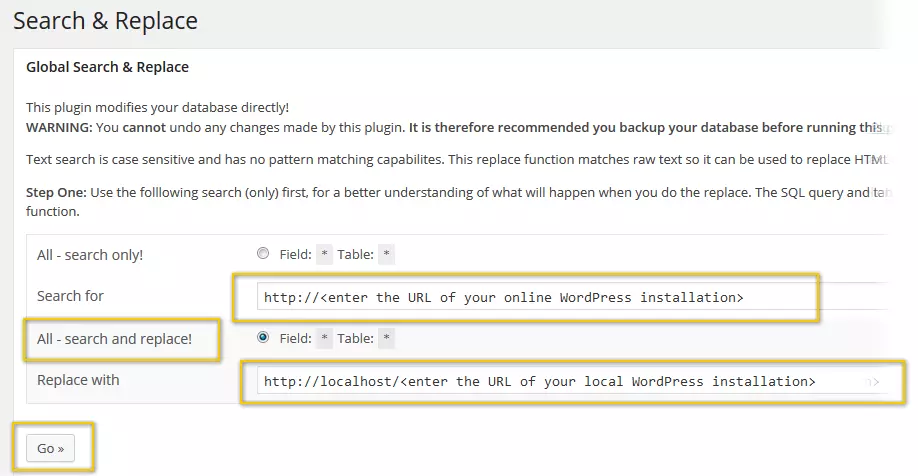Viewport: 918px width, 476px height.
Task: Select the "All - search and replace!" radio button
Action: [x=263, y=338]
